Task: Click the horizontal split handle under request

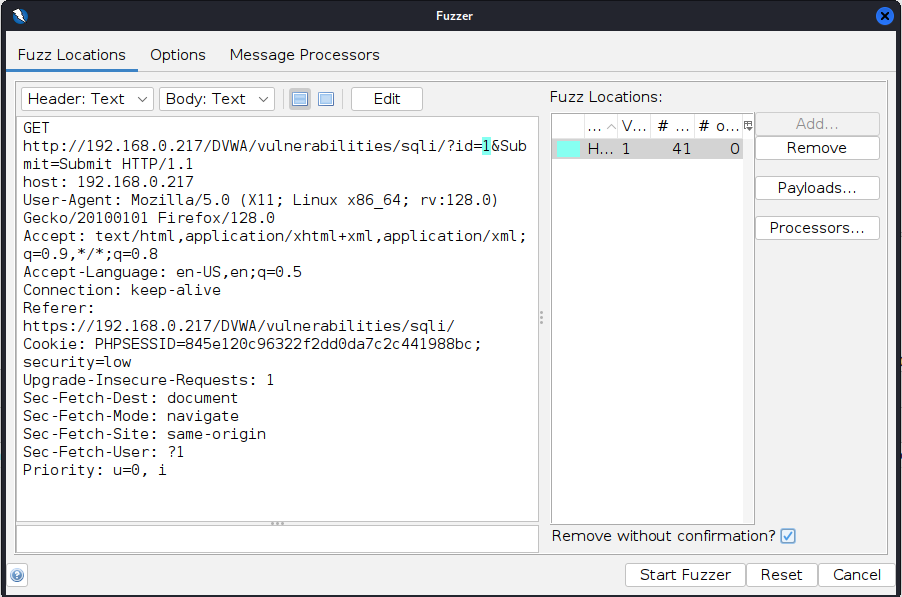Action: pos(277,523)
